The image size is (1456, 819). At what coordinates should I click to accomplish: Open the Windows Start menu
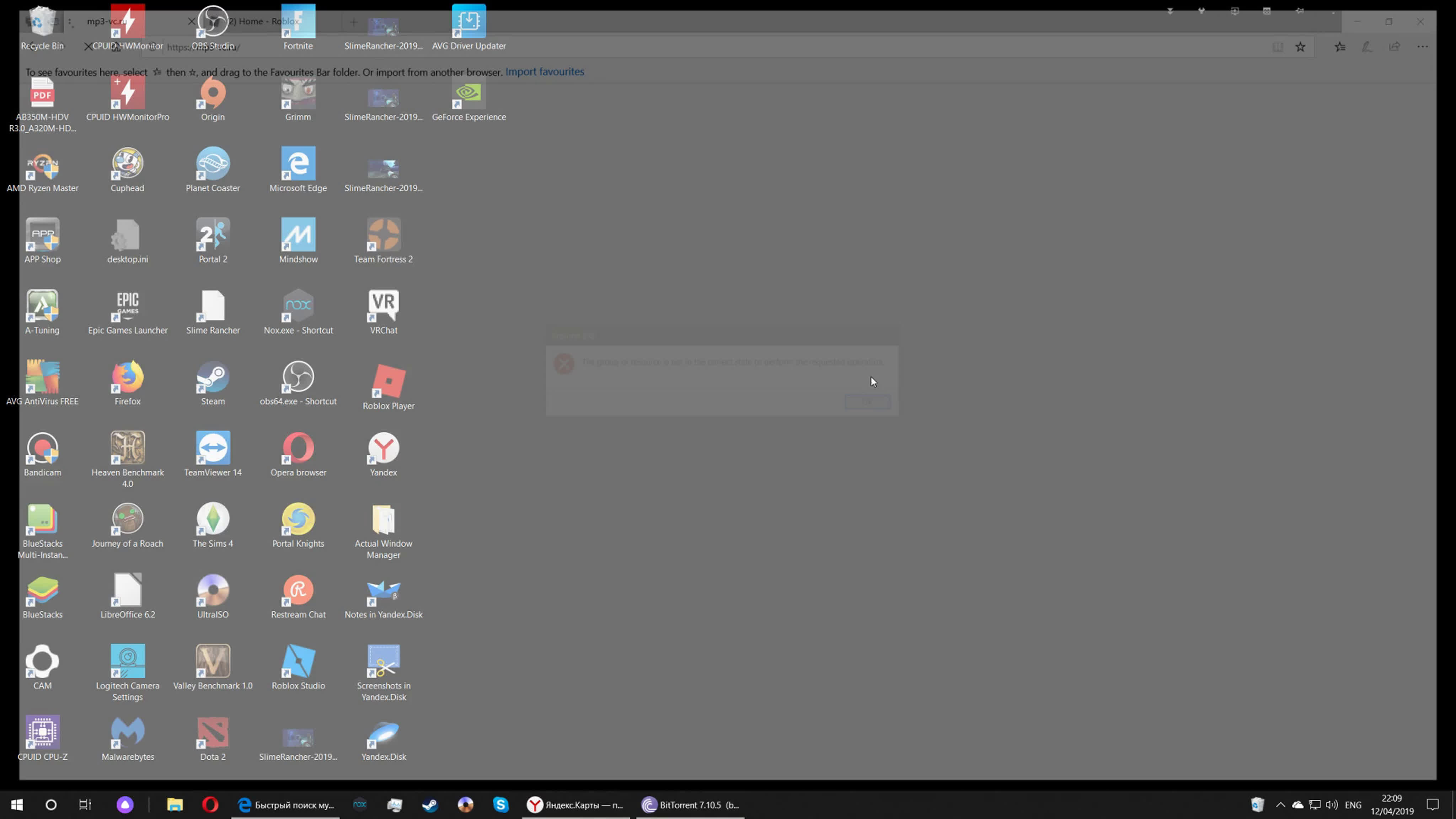(16, 805)
